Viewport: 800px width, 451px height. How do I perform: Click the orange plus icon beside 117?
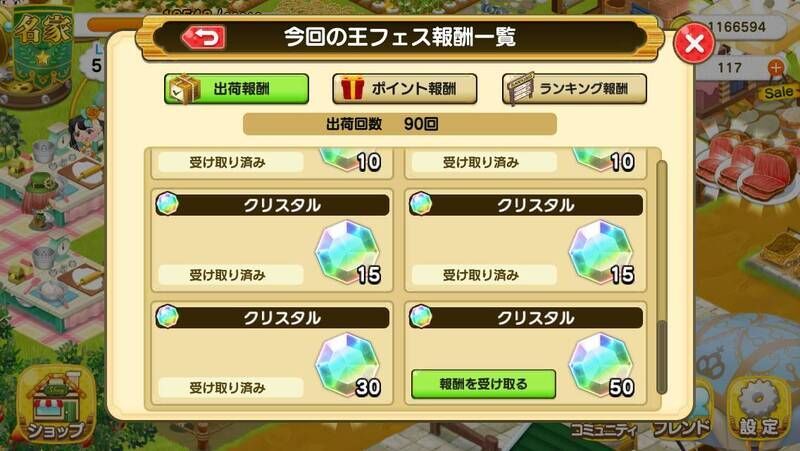click(x=776, y=67)
